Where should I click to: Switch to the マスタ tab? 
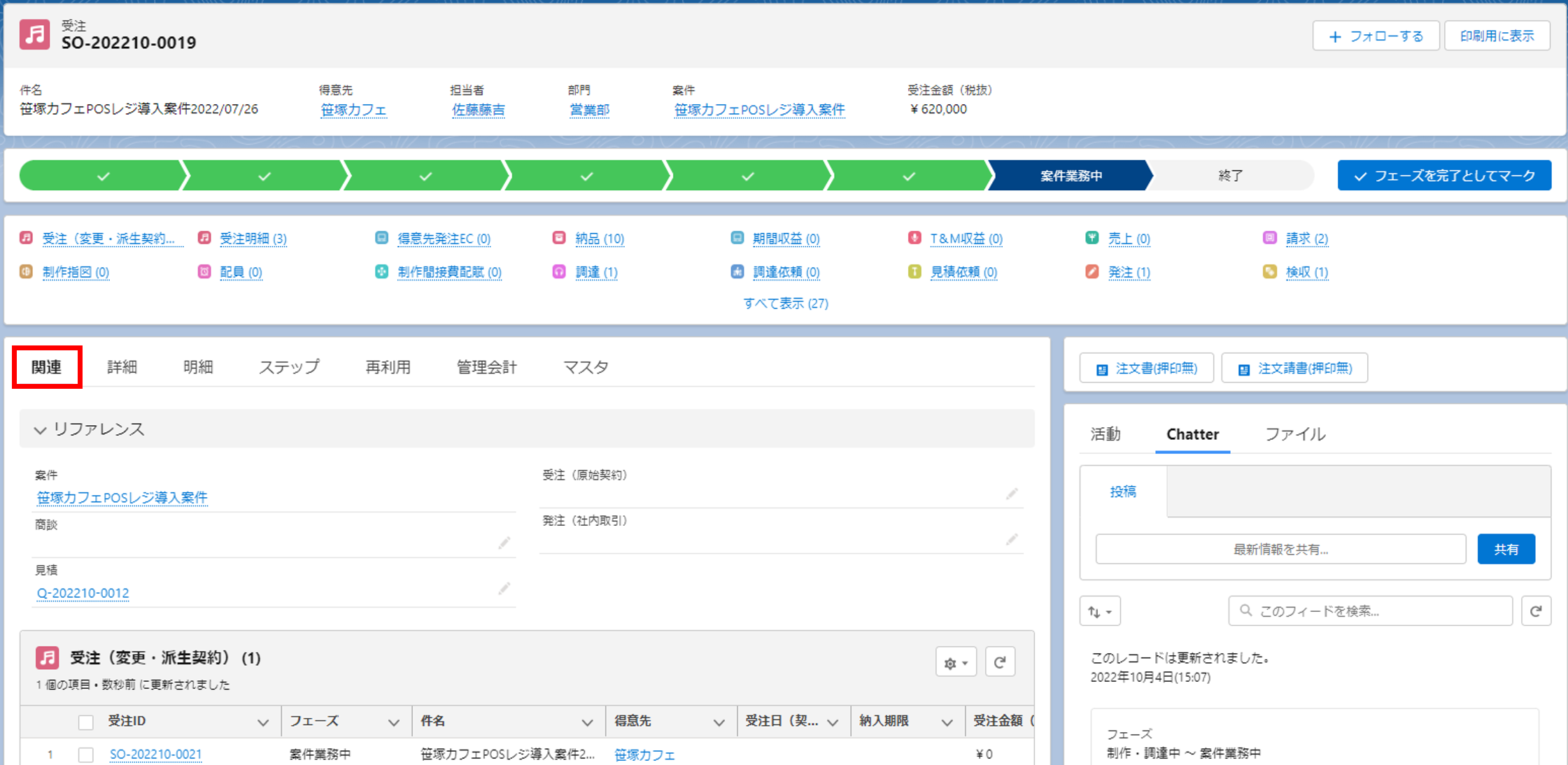(586, 367)
